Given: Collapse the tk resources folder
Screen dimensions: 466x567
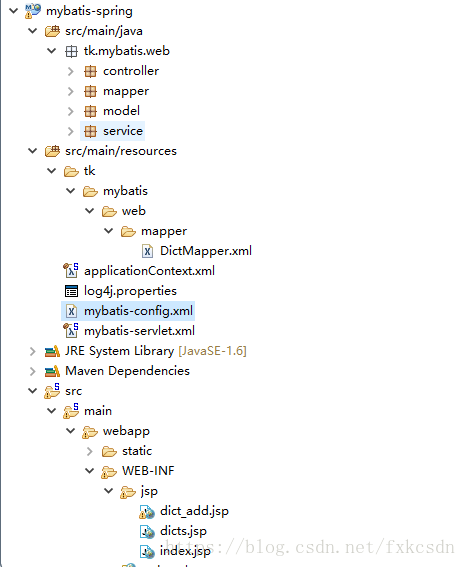Looking at the screenshot, I should pyautogui.click(x=52, y=170).
